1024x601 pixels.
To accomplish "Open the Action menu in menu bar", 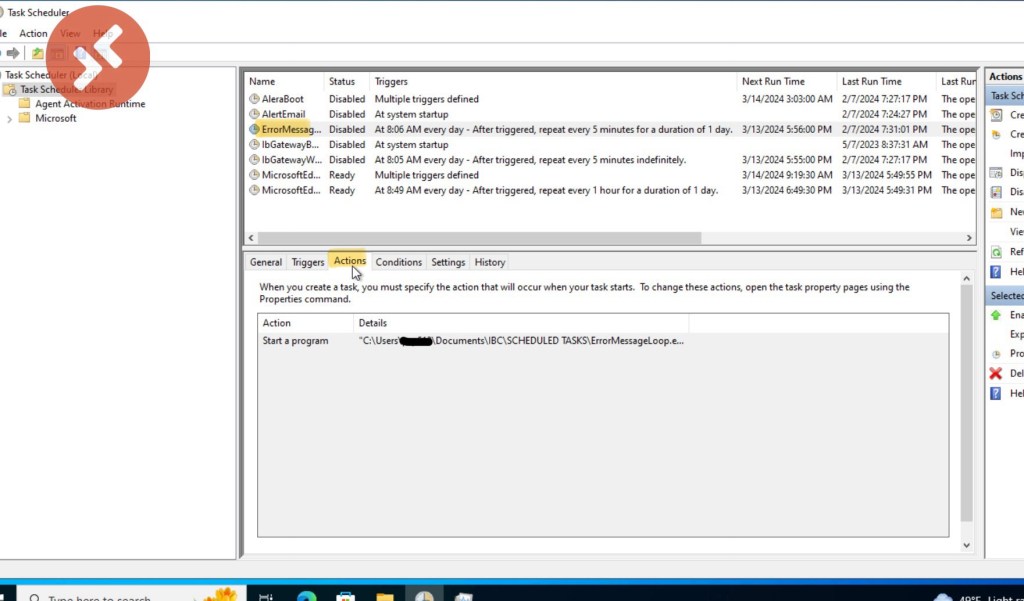I will coord(33,34).
